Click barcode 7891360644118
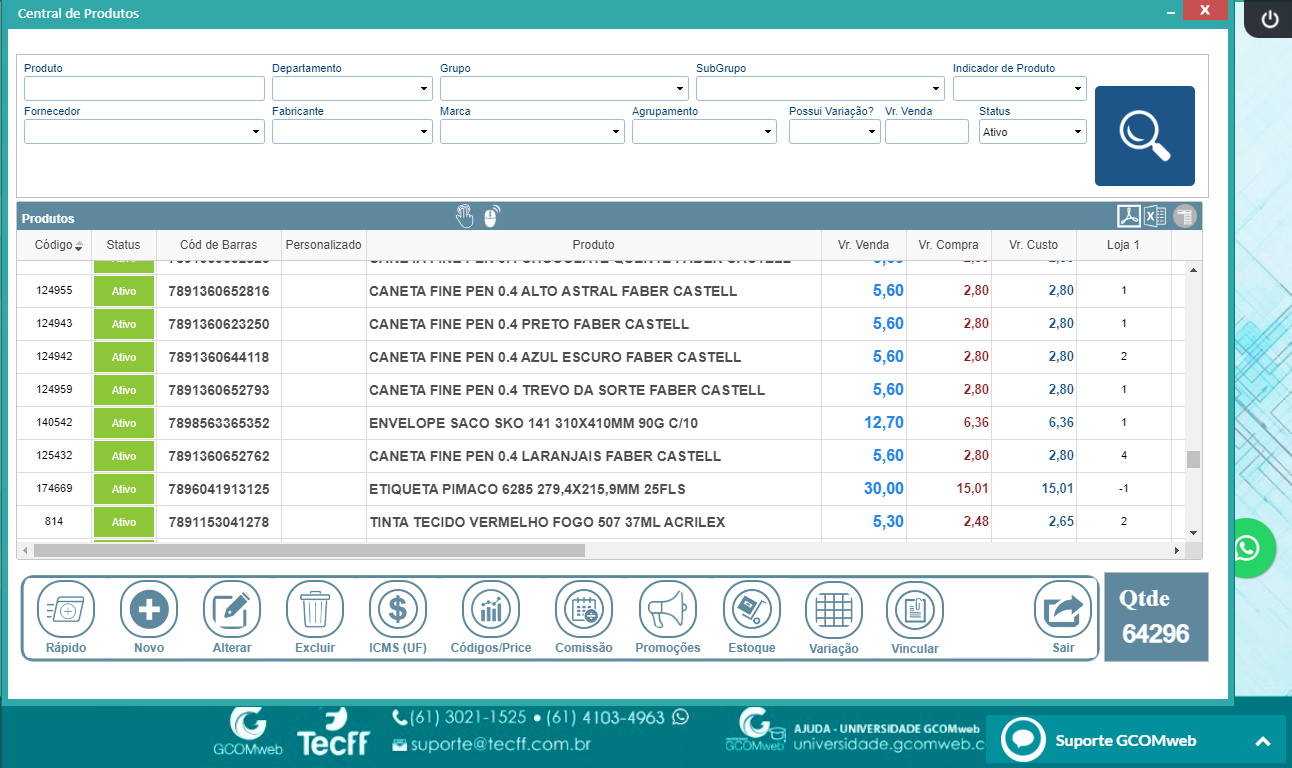Viewport: 1292px width, 768px height. [x=219, y=357]
